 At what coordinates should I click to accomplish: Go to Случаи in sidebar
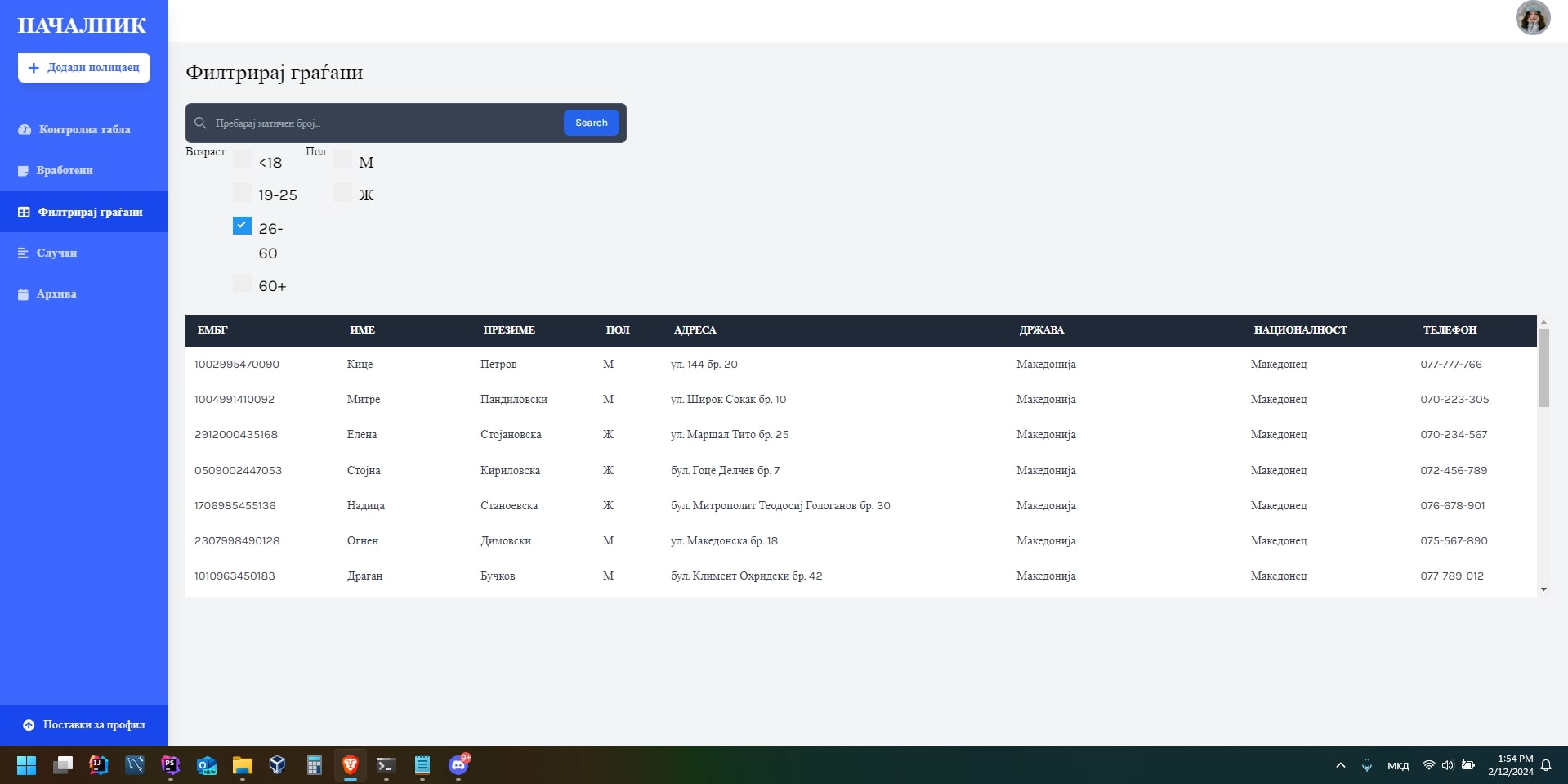click(56, 253)
